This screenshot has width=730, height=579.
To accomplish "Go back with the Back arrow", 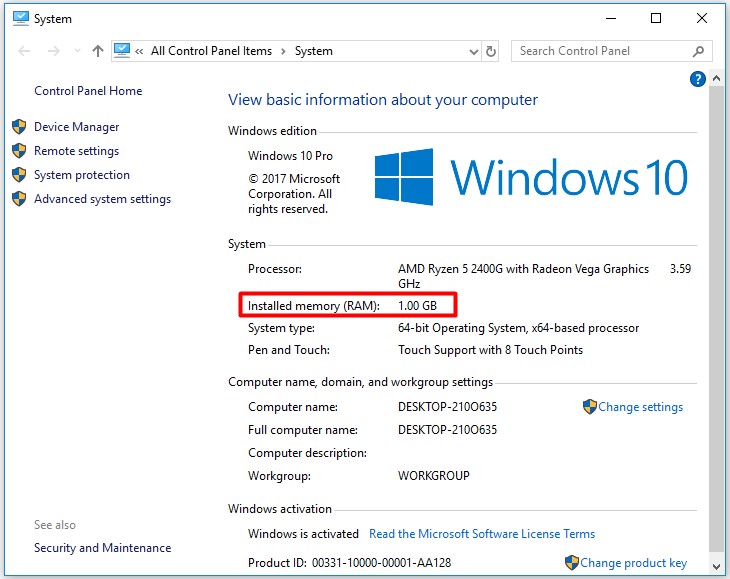I will (x=24, y=51).
